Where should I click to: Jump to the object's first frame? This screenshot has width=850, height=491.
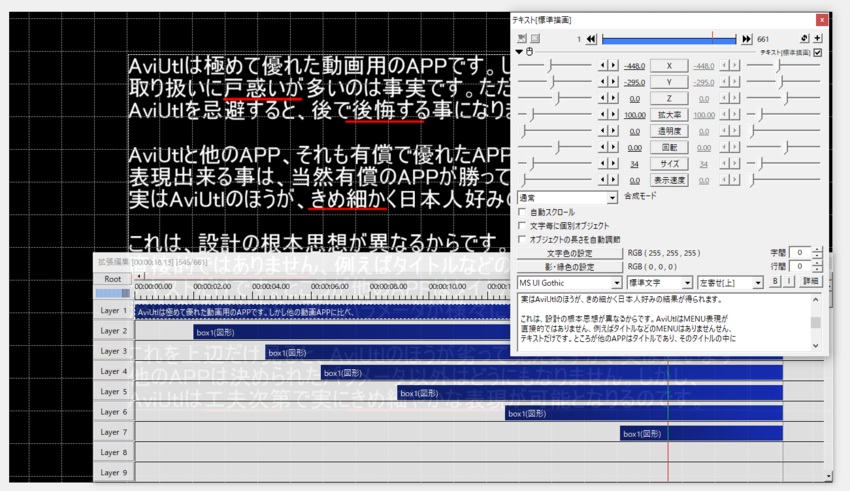click(x=591, y=39)
